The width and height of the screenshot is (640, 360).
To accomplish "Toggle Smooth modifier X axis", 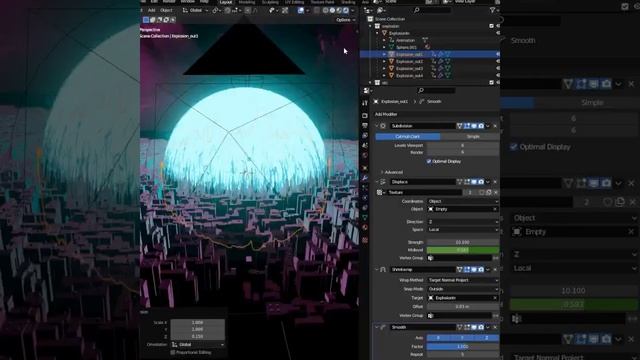I will click(x=438, y=338).
